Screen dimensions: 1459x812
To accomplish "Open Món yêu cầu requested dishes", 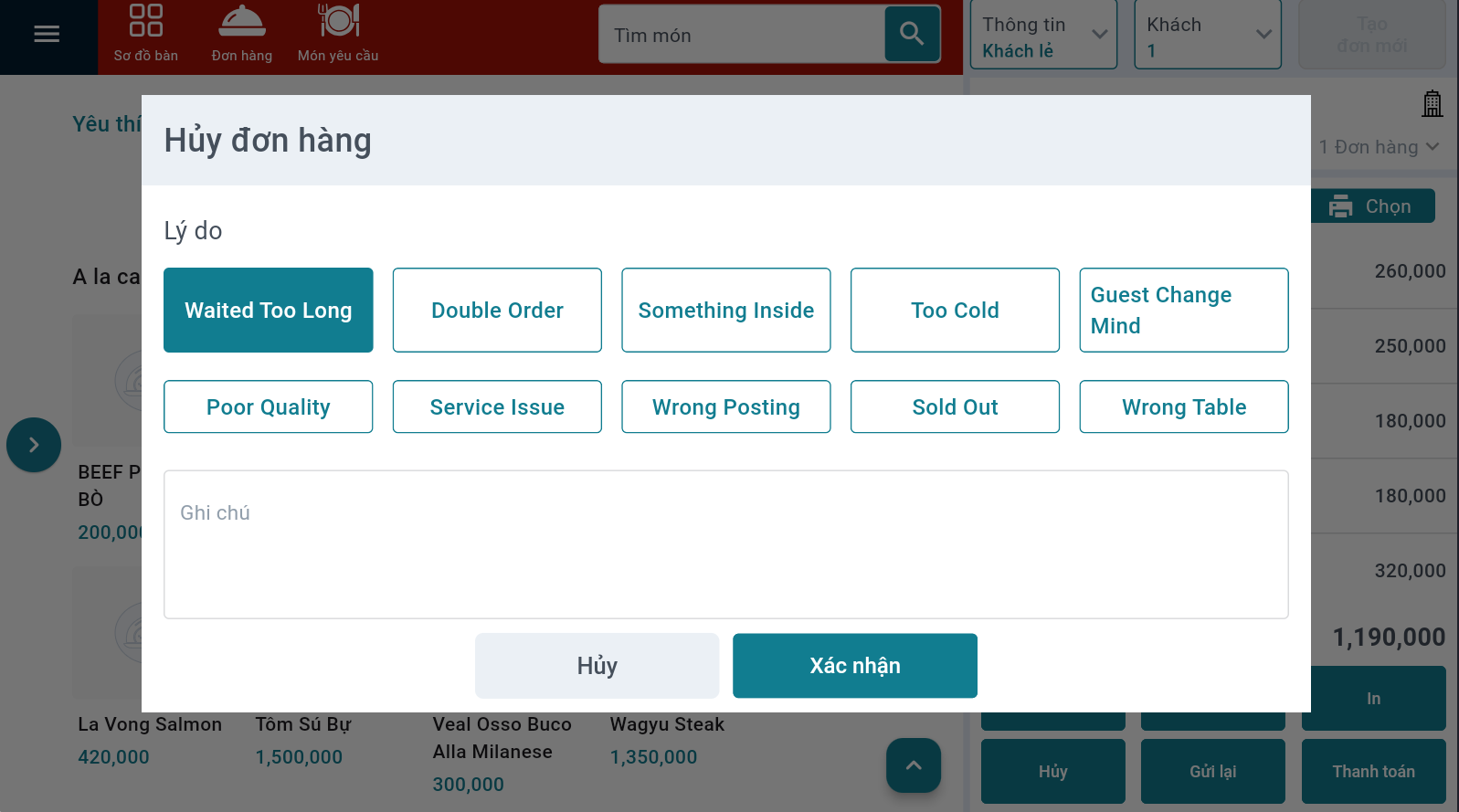I will pos(338,35).
